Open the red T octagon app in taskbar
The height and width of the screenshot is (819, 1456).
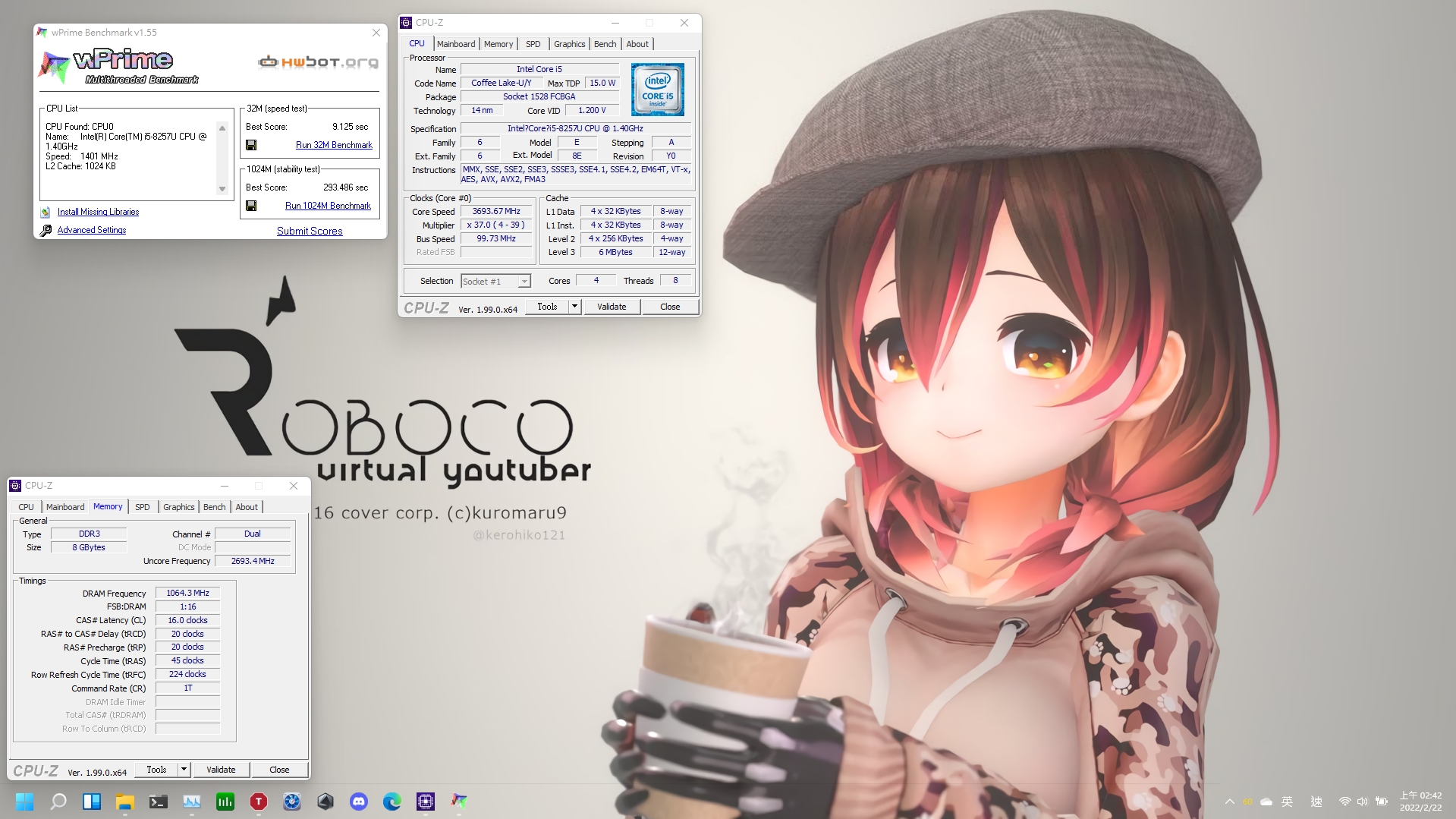[x=259, y=802]
